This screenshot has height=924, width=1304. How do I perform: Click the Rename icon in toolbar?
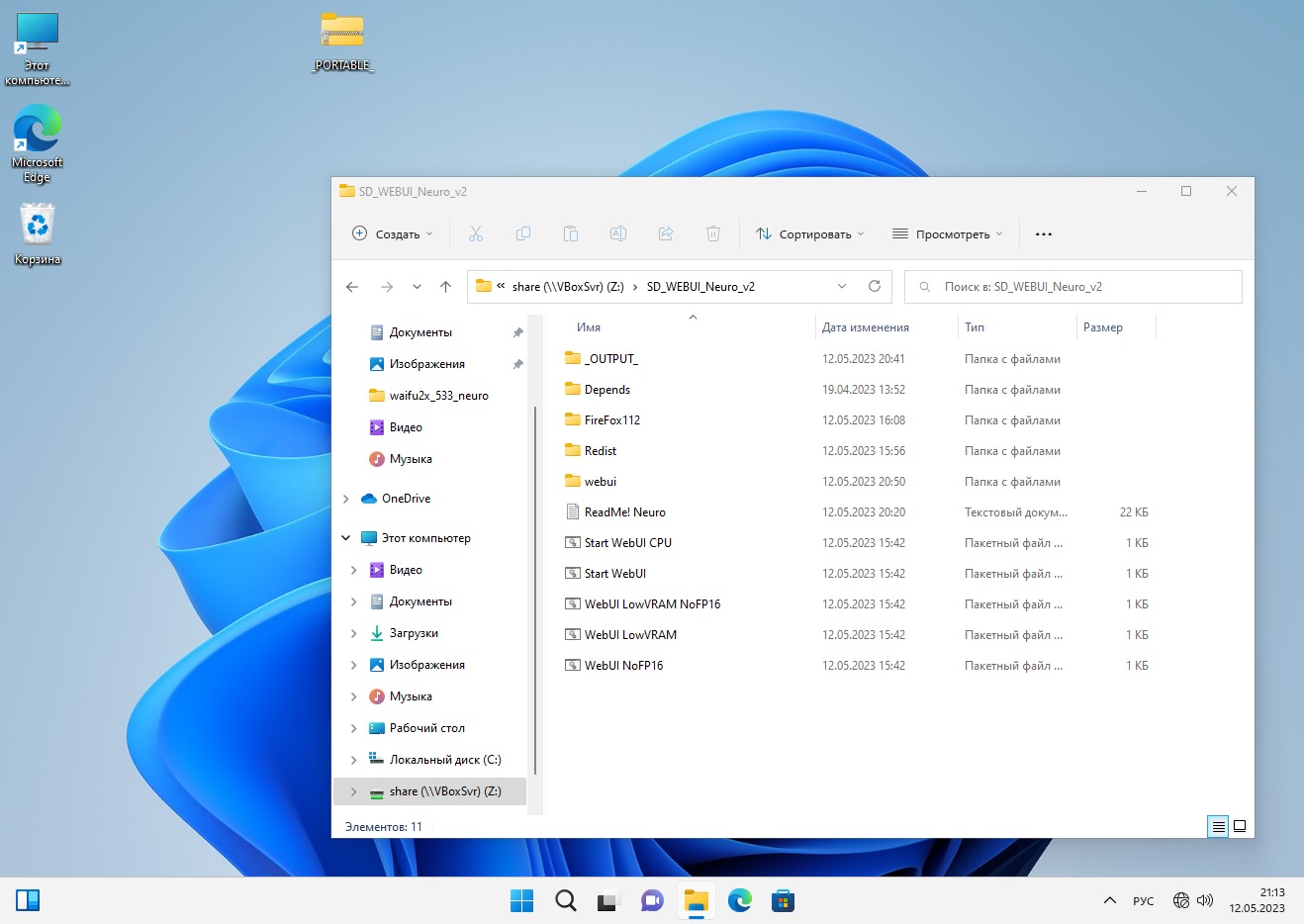(618, 234)
